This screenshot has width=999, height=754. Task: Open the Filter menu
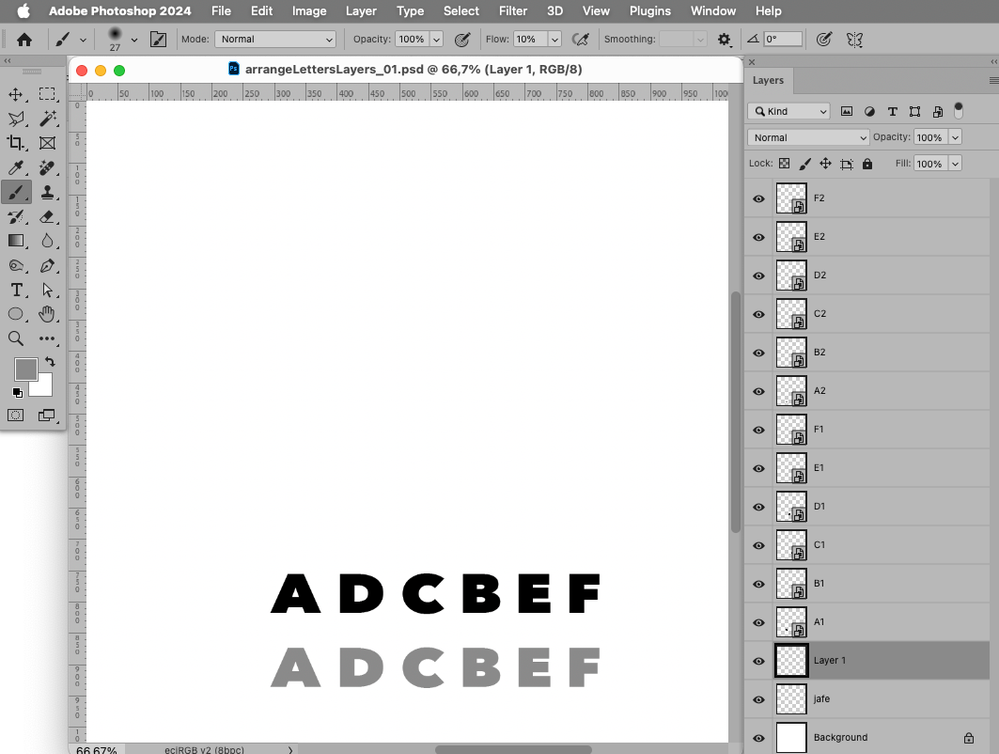coord(513,11)
